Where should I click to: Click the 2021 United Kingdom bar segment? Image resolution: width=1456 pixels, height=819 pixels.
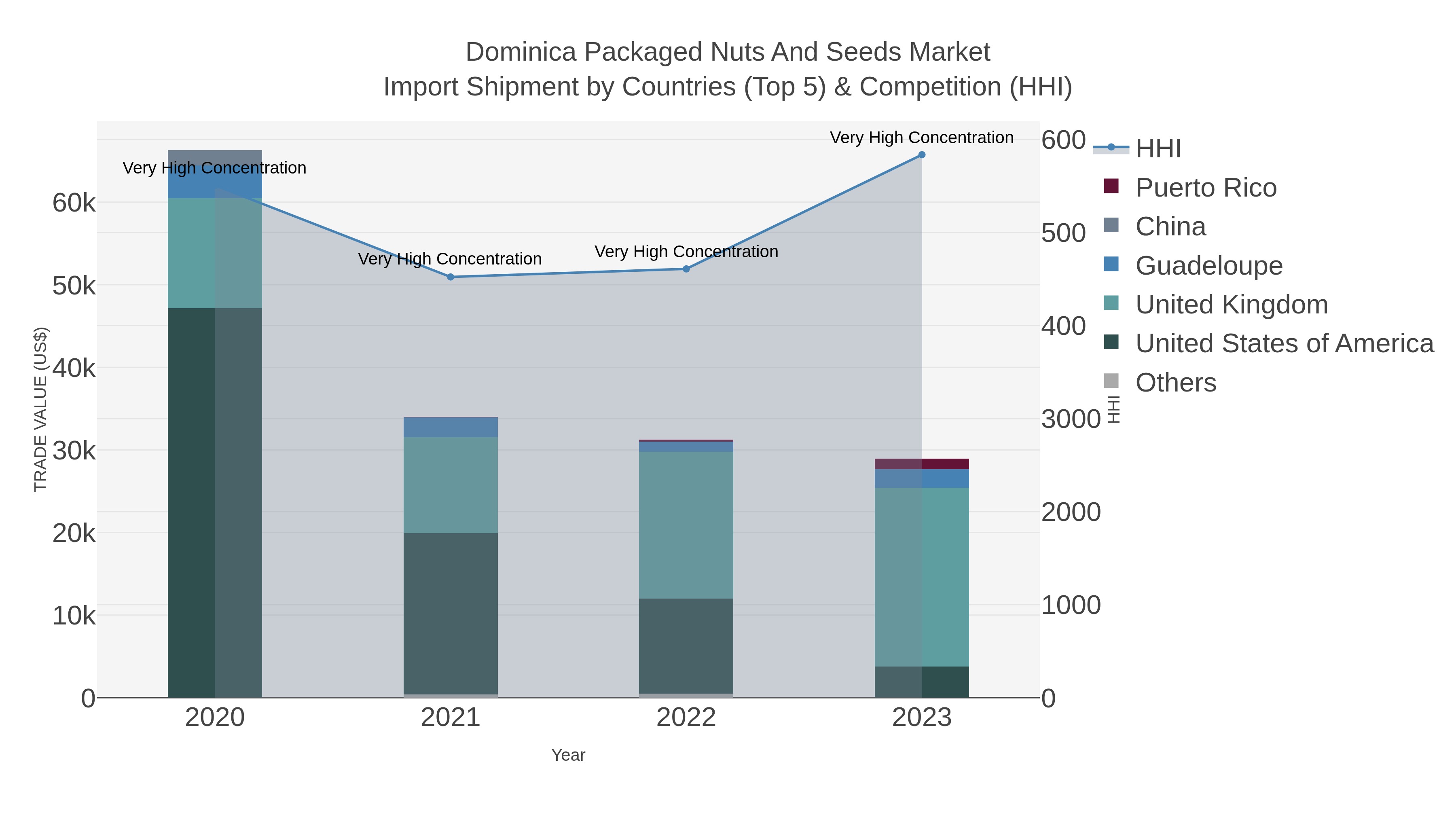tap(451, 485)
